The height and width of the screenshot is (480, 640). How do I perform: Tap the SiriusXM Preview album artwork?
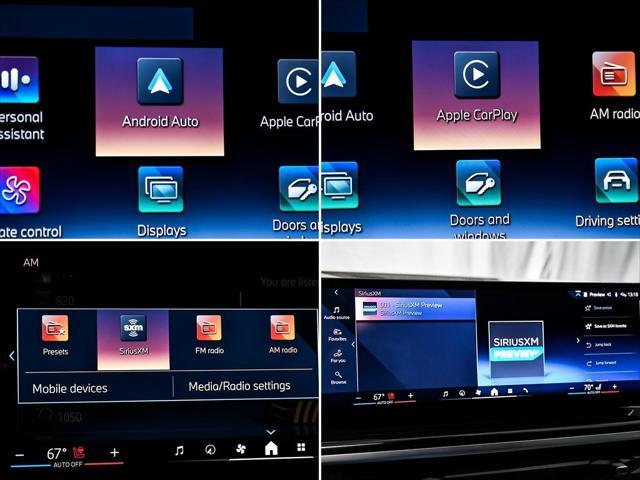[516, 349]
